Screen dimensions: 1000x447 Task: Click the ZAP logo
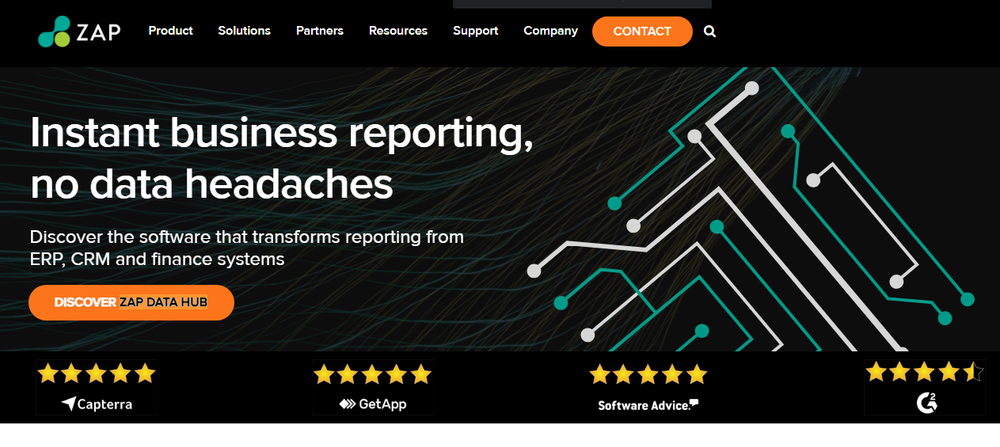coord(79,31)
